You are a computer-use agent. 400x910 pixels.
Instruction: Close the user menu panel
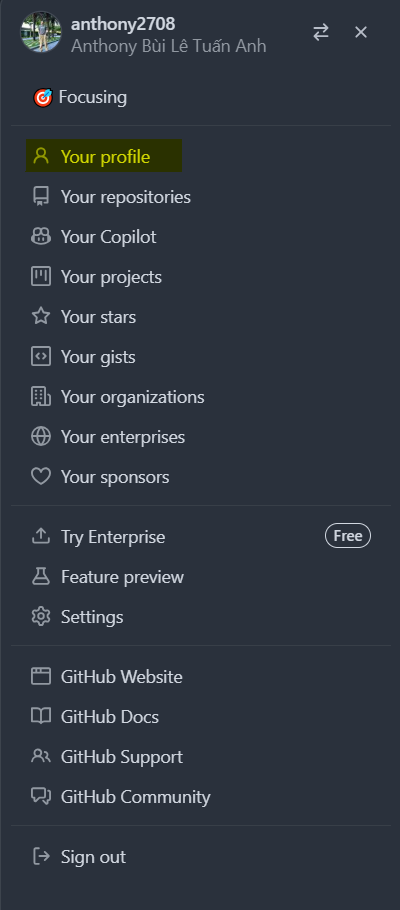(361, 32)
